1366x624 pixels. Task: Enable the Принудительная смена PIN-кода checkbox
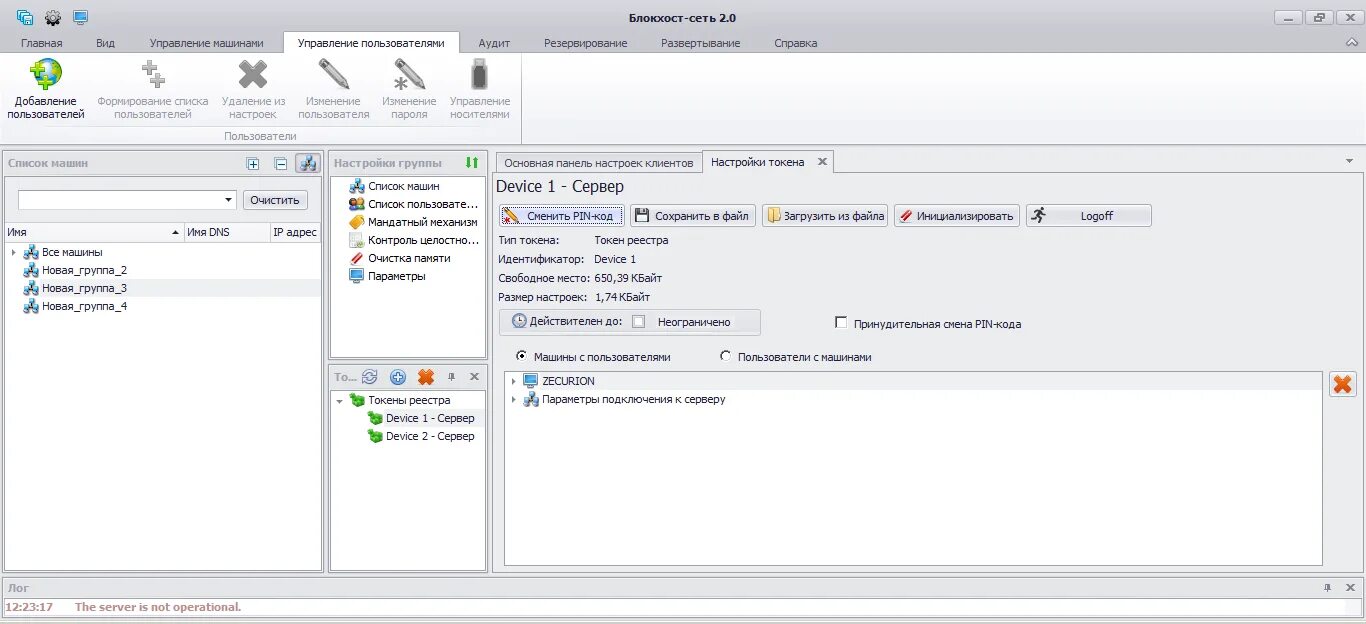click(841, 323)
